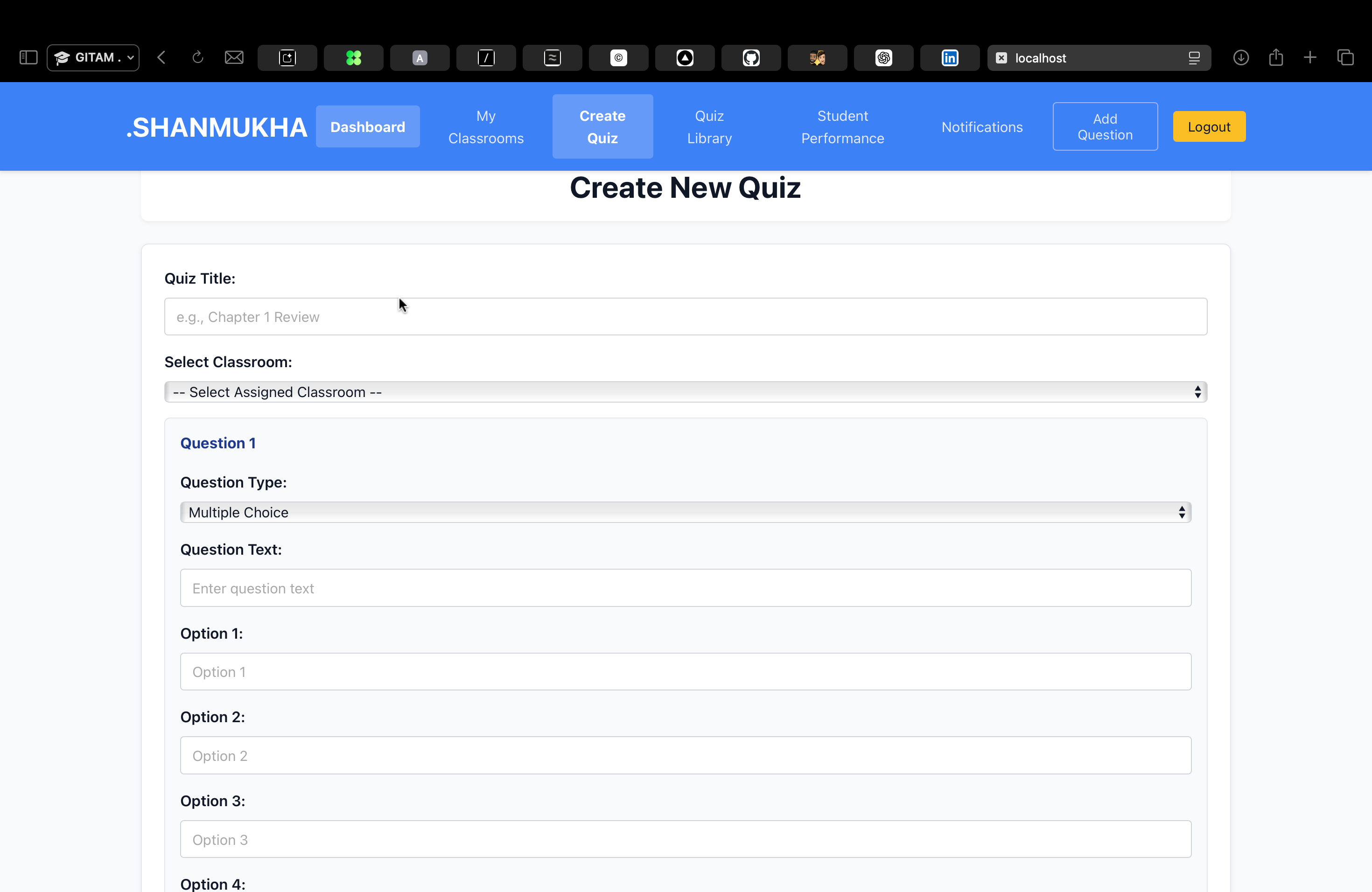Go to the Quiz Library section

tap(708, 126)
